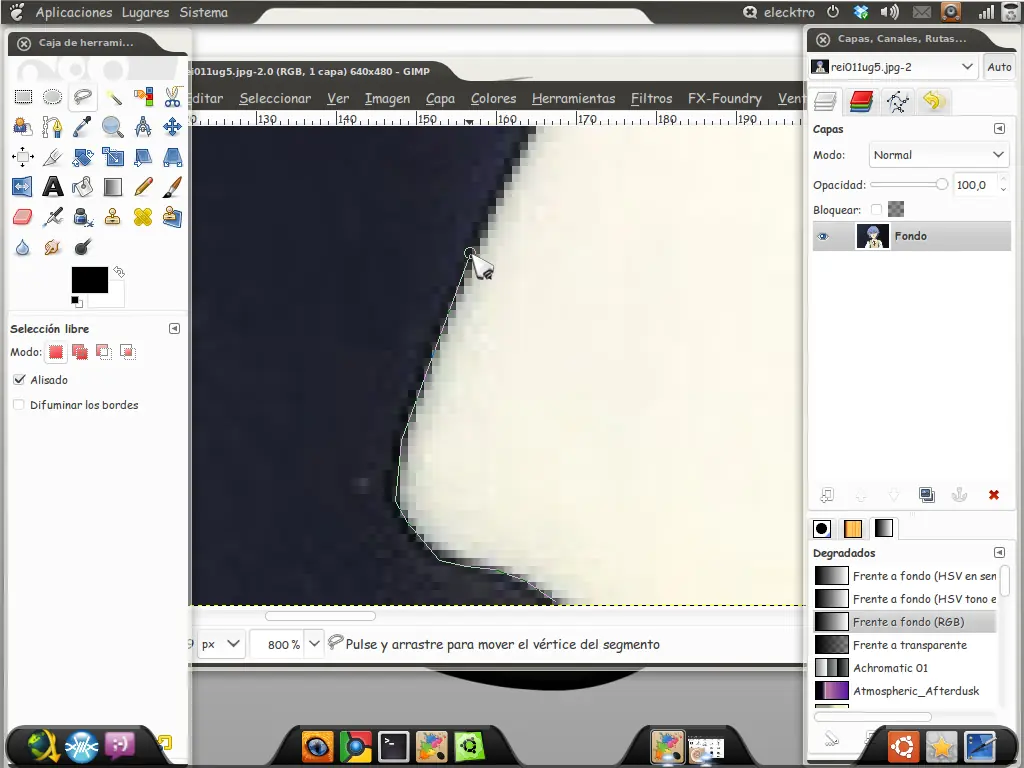Set selection mode to add to selection
Image resolution: width=1024 pixels, height=768 pixels.
click(80, 352)
